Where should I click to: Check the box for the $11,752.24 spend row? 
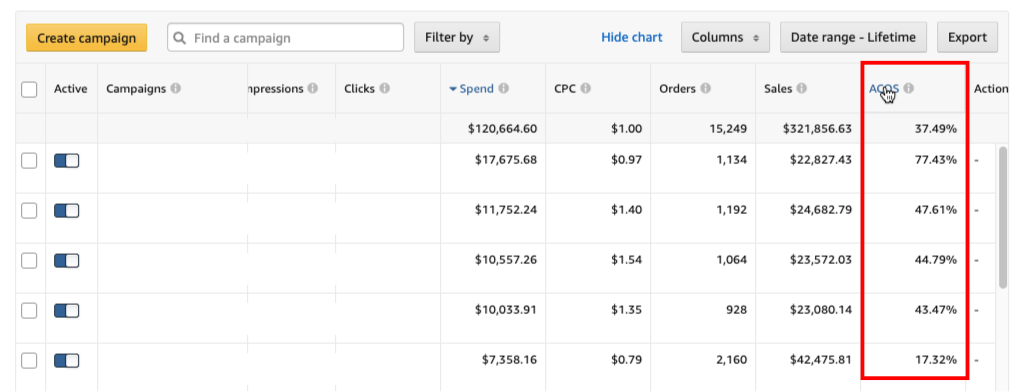coord(29,210)
